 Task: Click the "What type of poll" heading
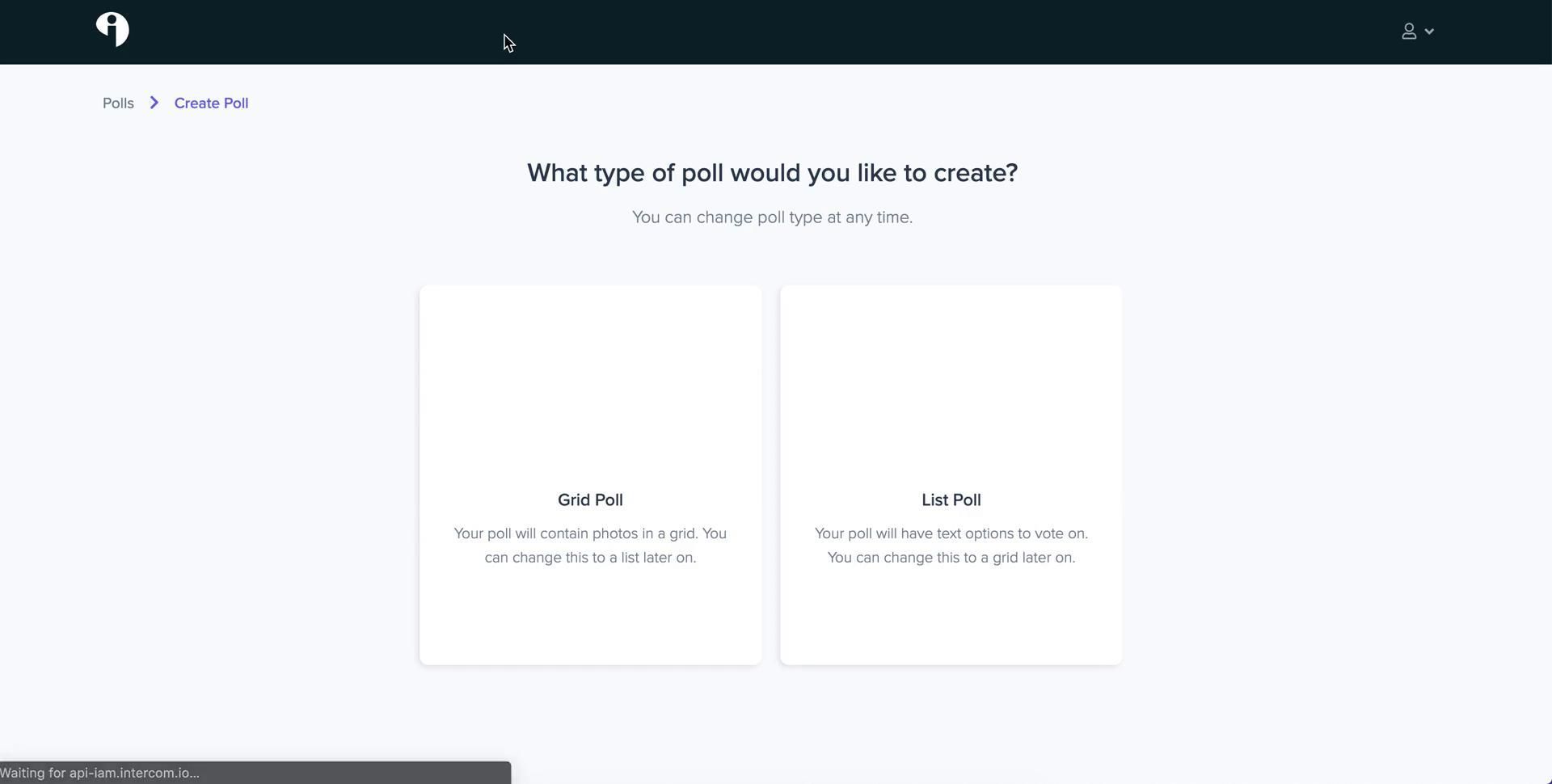point(772,173)
